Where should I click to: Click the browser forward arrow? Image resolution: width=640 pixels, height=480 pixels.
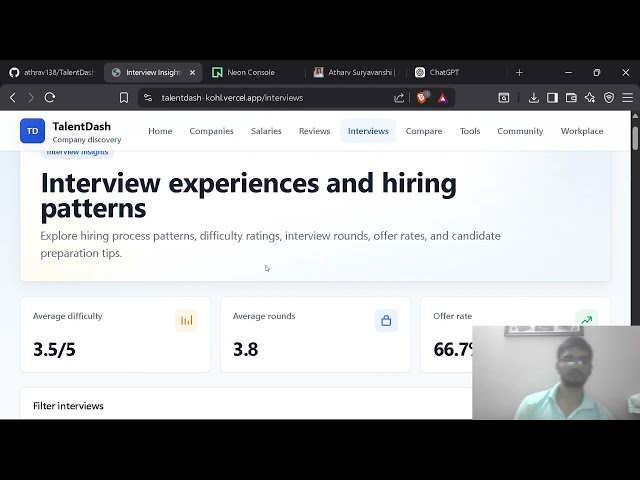coord(31,98)
